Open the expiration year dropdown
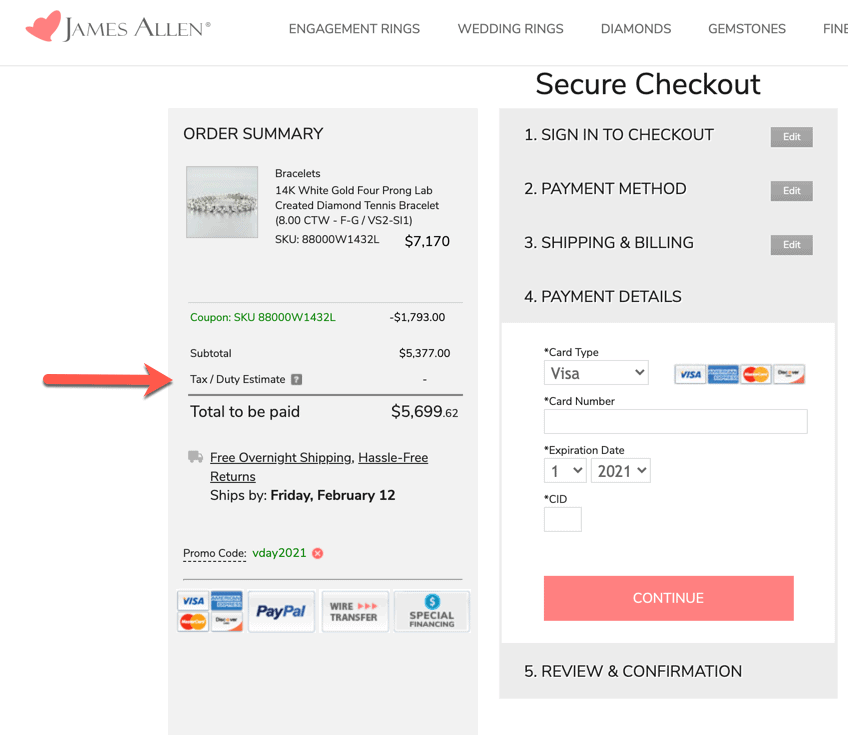Image resolution: width=848 pixels, height=735 pixels. pos(620,471)
